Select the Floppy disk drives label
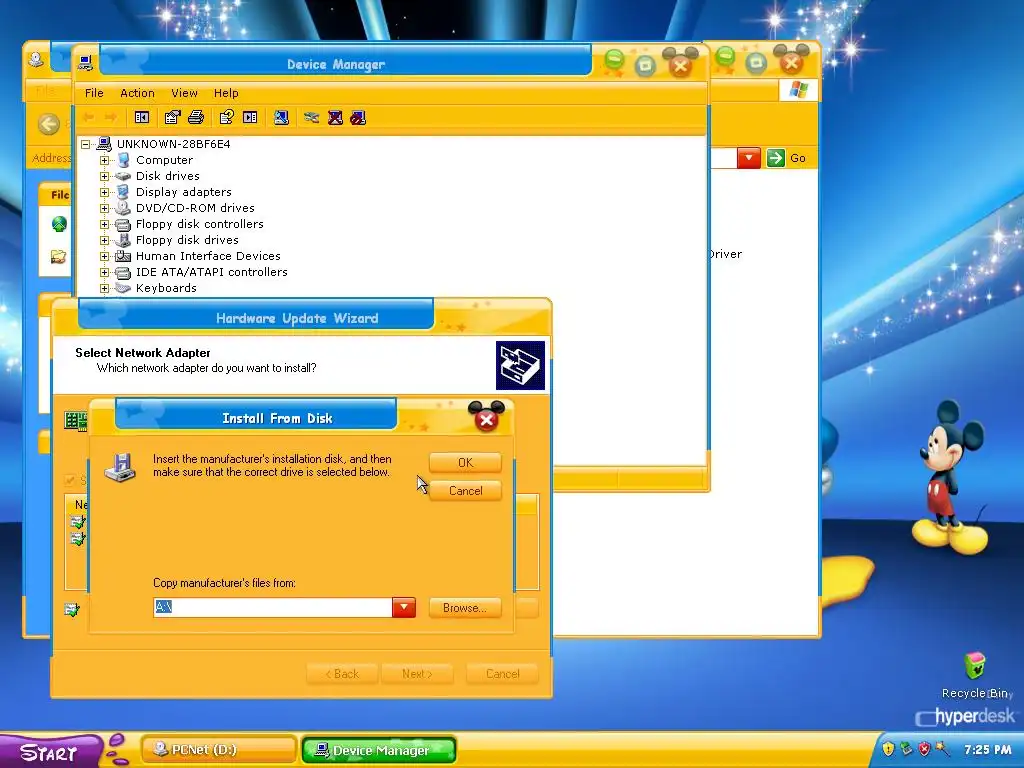 tap(187, 240)
